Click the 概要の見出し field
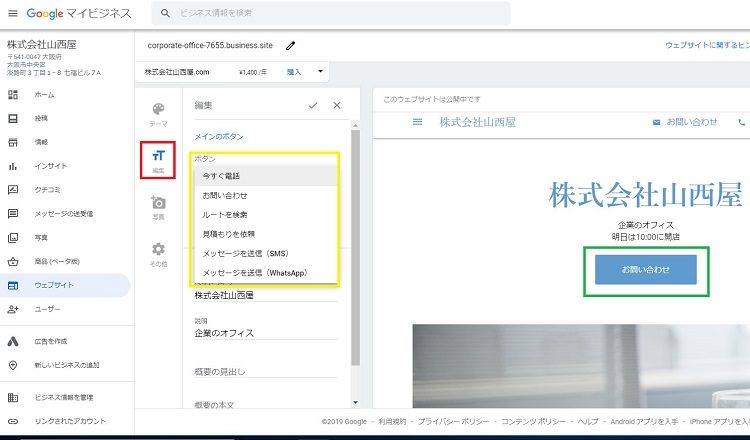This screenshot has width=750, height=440. (x=266, y=371)
